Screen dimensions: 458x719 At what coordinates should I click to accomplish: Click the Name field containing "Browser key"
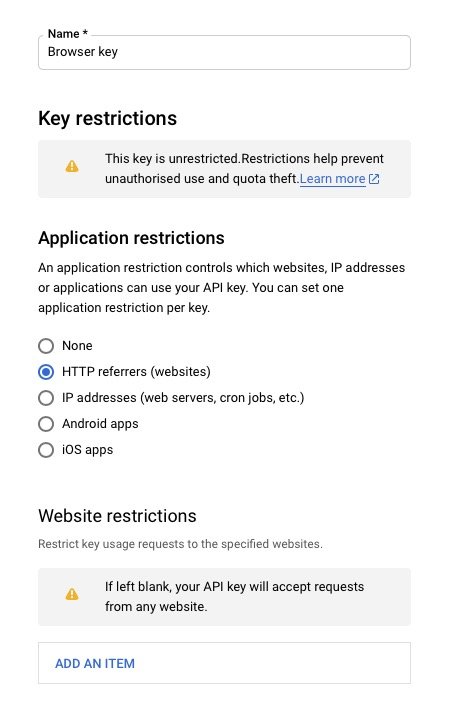[224, 52]
